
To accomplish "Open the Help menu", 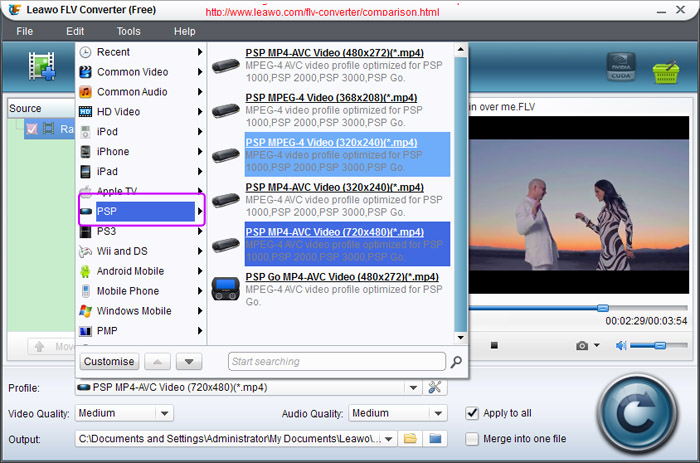I will 184,31.
